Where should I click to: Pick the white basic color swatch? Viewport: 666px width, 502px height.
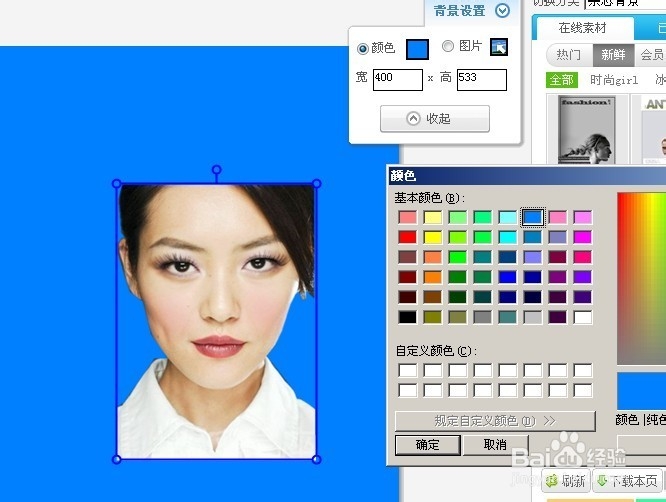click(x=583, y=317)
